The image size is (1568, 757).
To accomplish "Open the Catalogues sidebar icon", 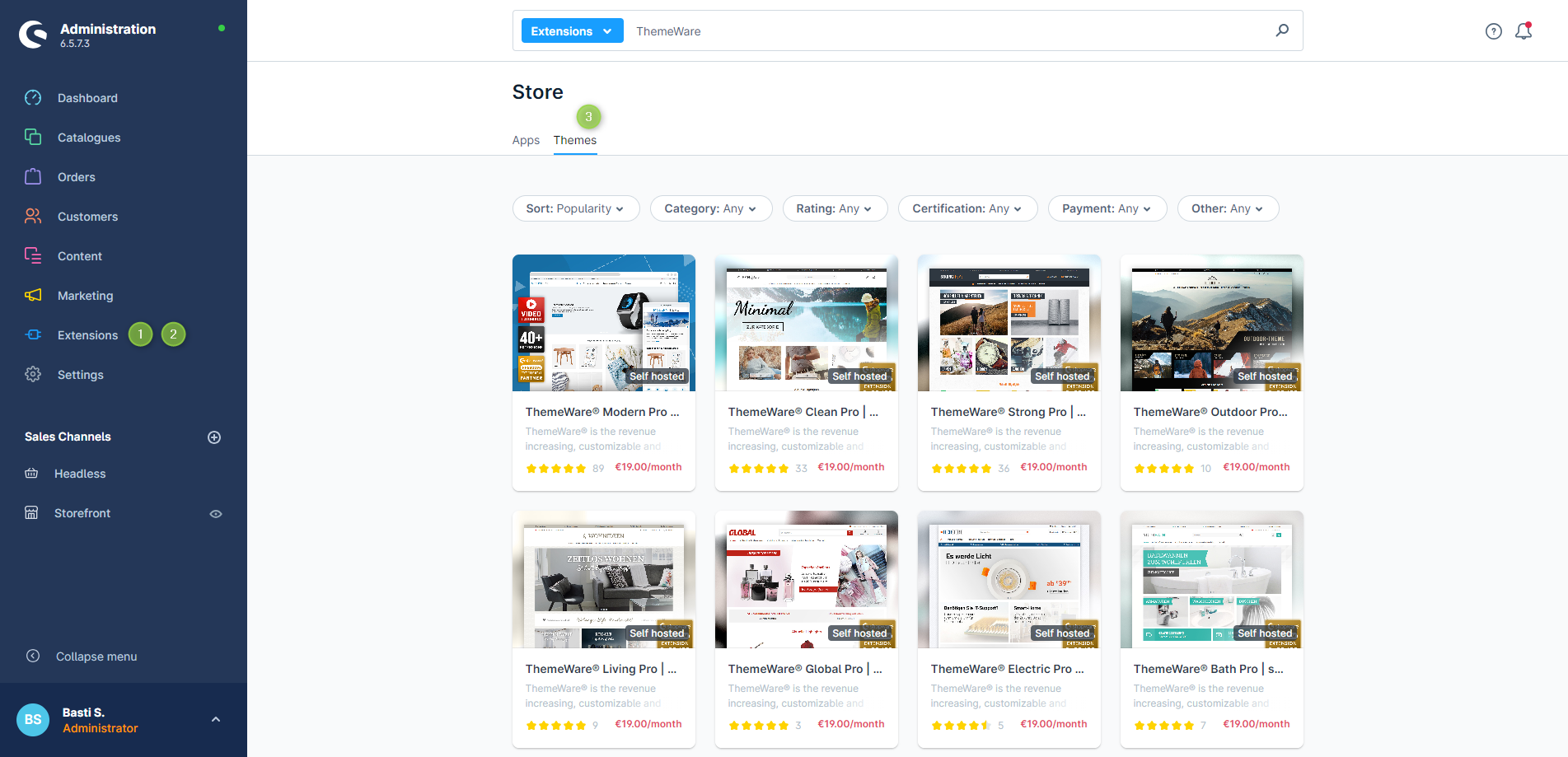I will click(33, 138).
